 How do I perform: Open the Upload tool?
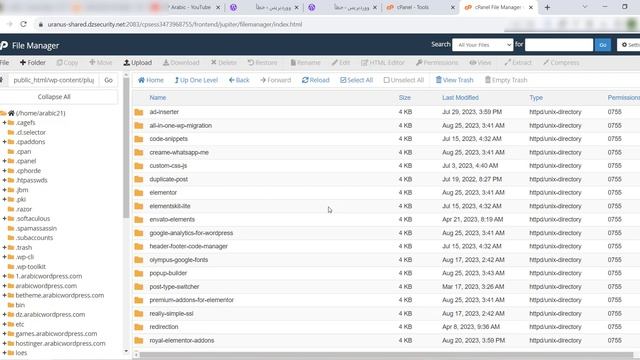tap(138, 62)
